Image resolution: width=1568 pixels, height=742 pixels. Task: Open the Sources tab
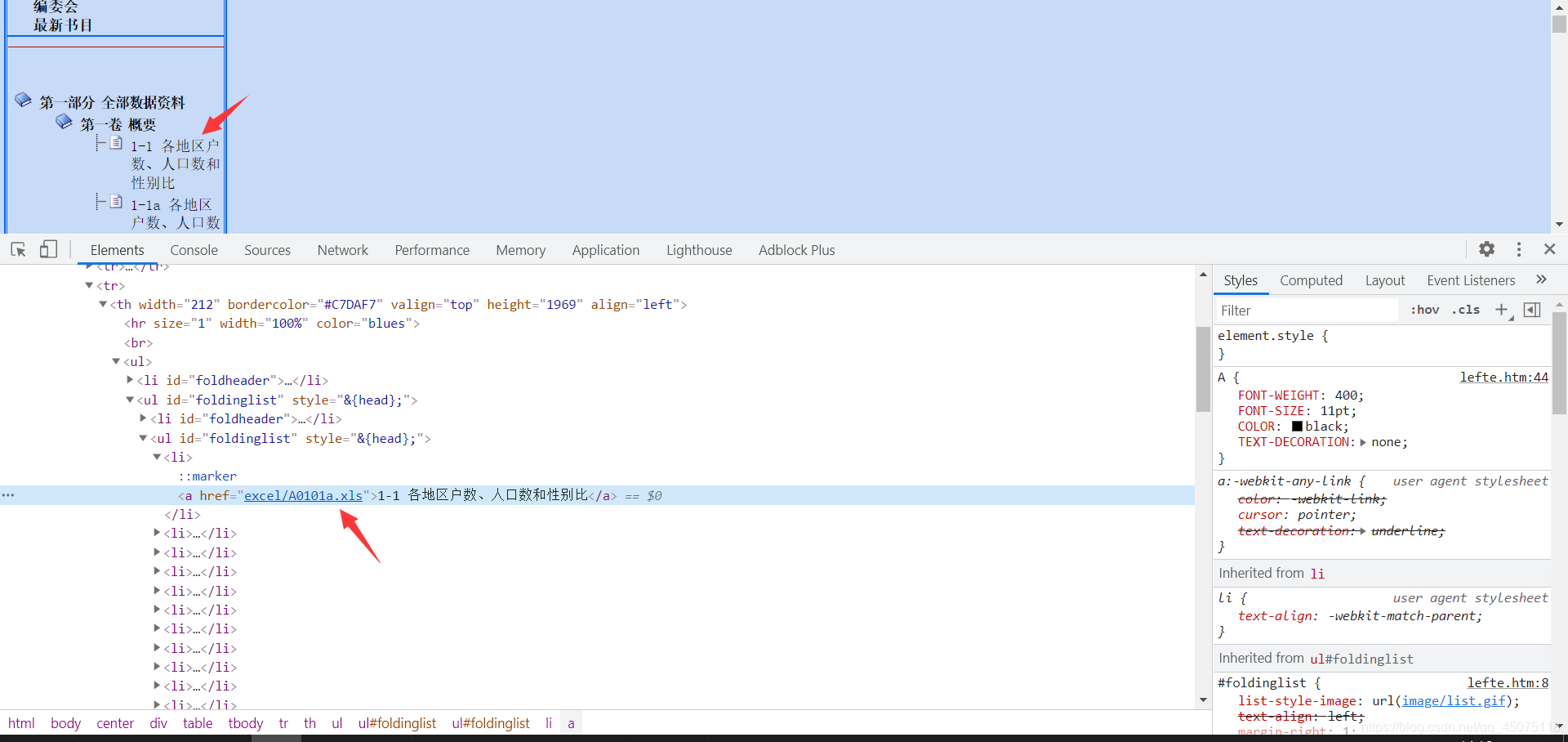click(267, 250)
